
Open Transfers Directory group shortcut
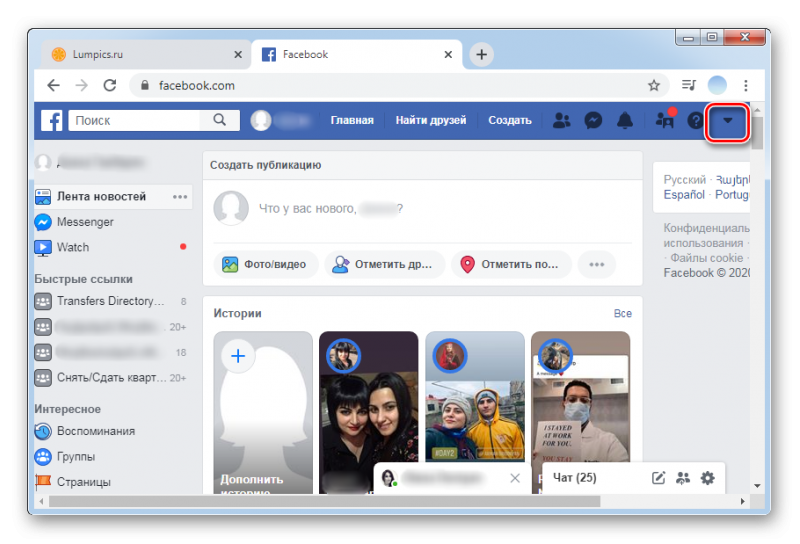pyautogui.click(x=110, y=301)
